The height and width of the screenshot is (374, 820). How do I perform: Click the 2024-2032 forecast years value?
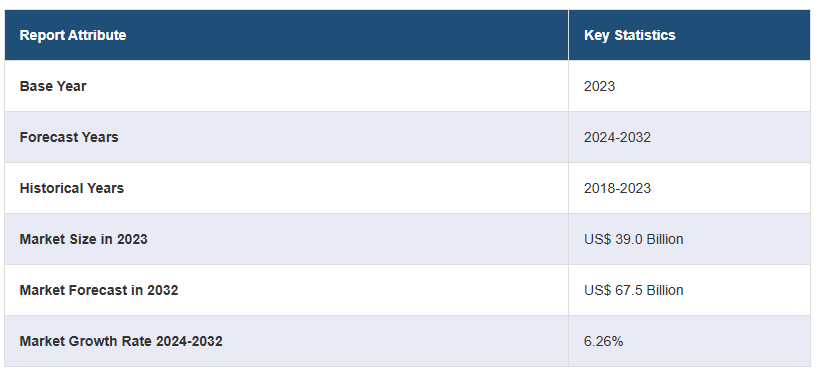617,137
